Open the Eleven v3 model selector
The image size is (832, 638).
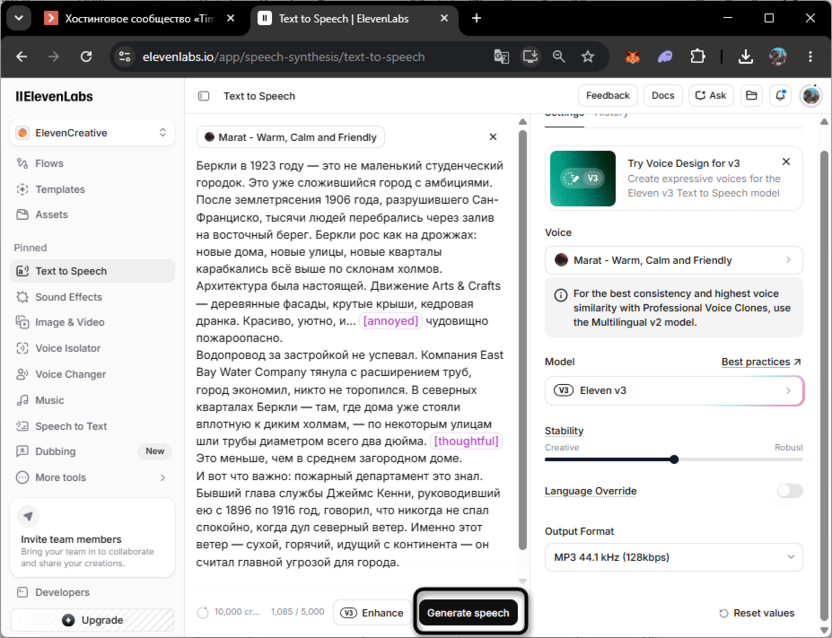click(674, 391)
